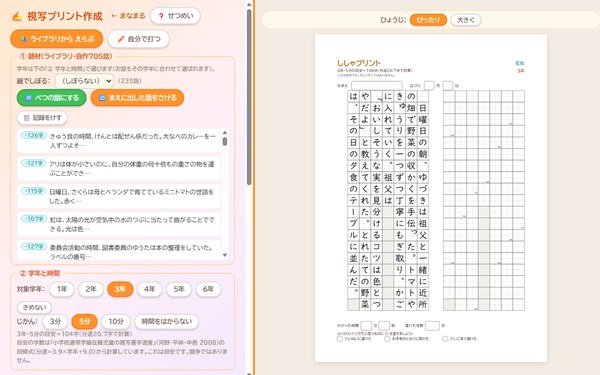The width and height of the screenshot is (600, 375).
Task: Select the story starting アリは体が小さいのに
Action: (119, 169)
